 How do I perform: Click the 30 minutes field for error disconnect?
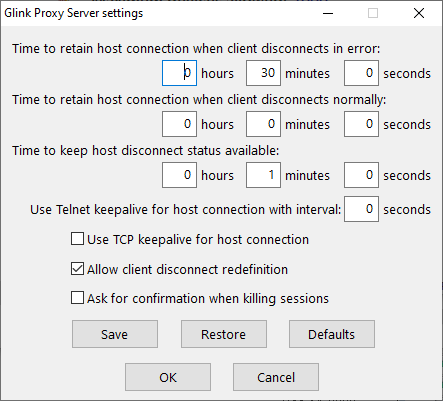(x=263, y=73)
